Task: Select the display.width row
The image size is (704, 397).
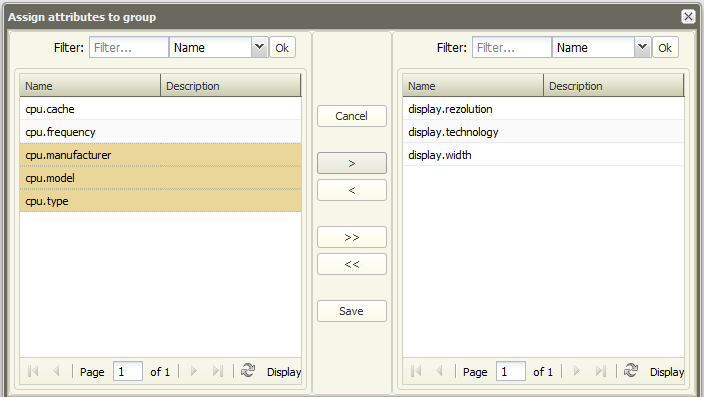Action: [x=543, y=155]
